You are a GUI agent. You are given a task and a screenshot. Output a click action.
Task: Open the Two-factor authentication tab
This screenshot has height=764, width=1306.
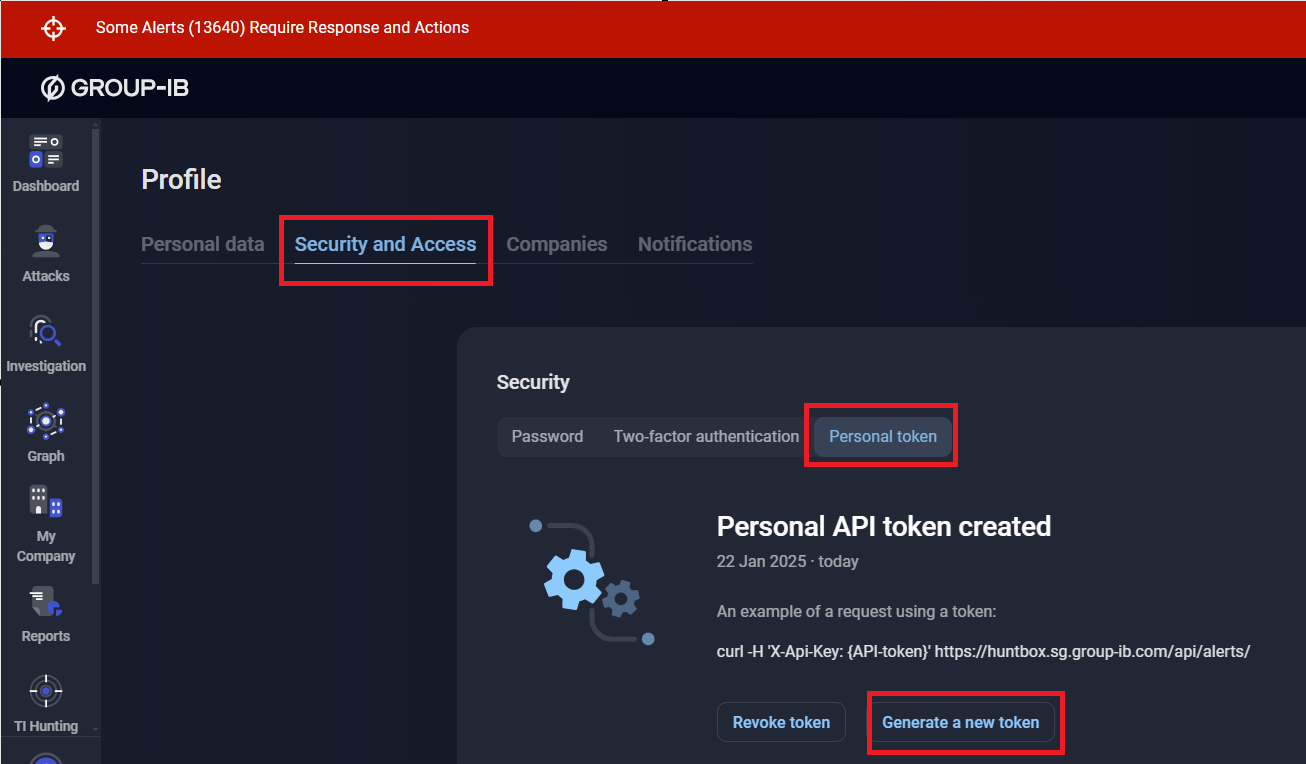(706, 436)
